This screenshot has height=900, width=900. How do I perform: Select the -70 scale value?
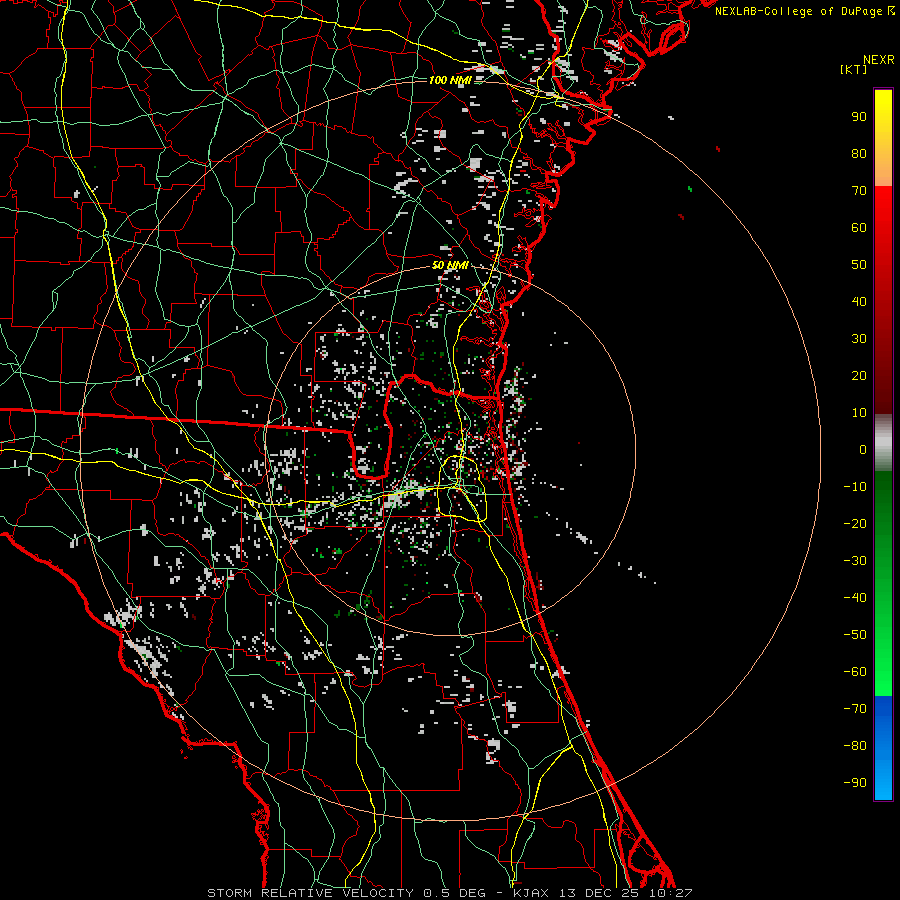point(855,709)
